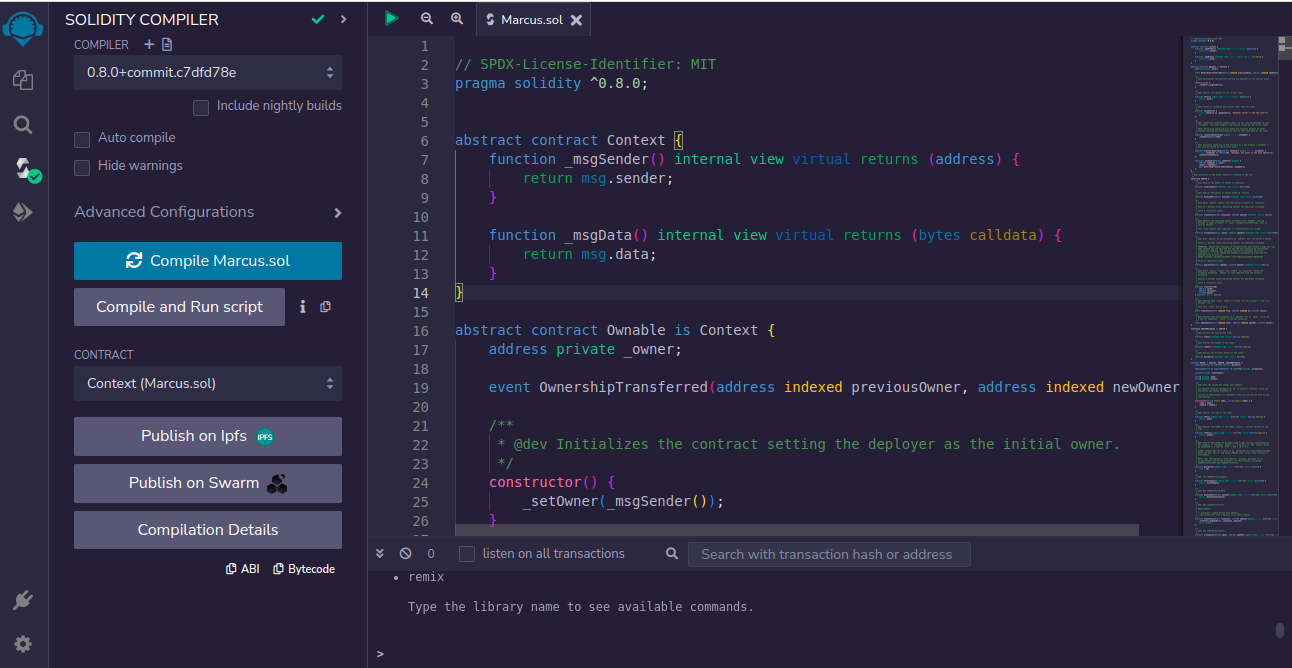Open the Search in files icon
1292x668 pixels.
pyautogui.click(x=23, y=125)
